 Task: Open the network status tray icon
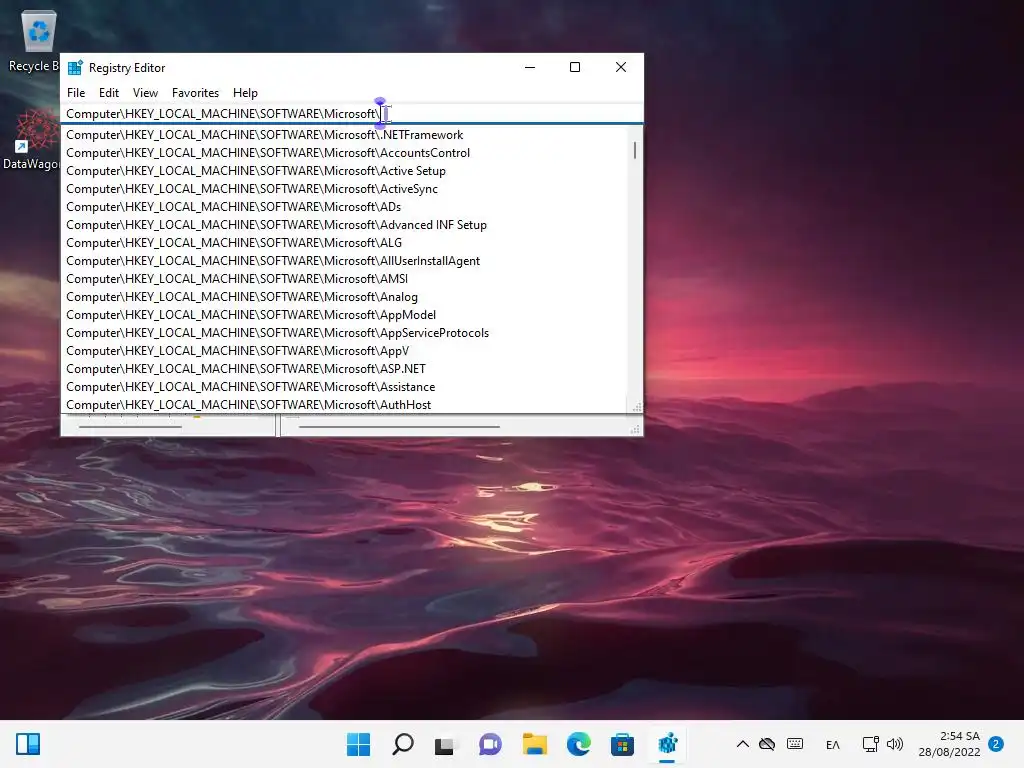coord(871,744)
